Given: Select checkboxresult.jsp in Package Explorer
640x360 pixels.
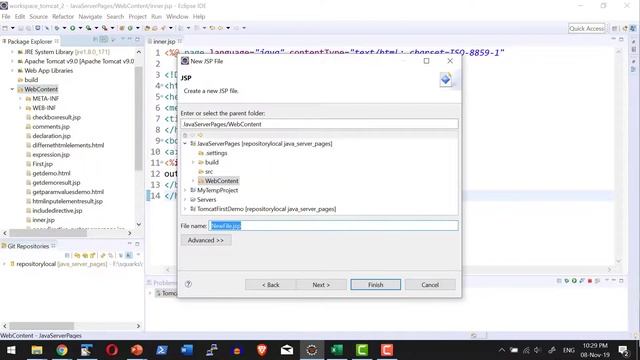Looking at the screenshot, I should (53, 117).
